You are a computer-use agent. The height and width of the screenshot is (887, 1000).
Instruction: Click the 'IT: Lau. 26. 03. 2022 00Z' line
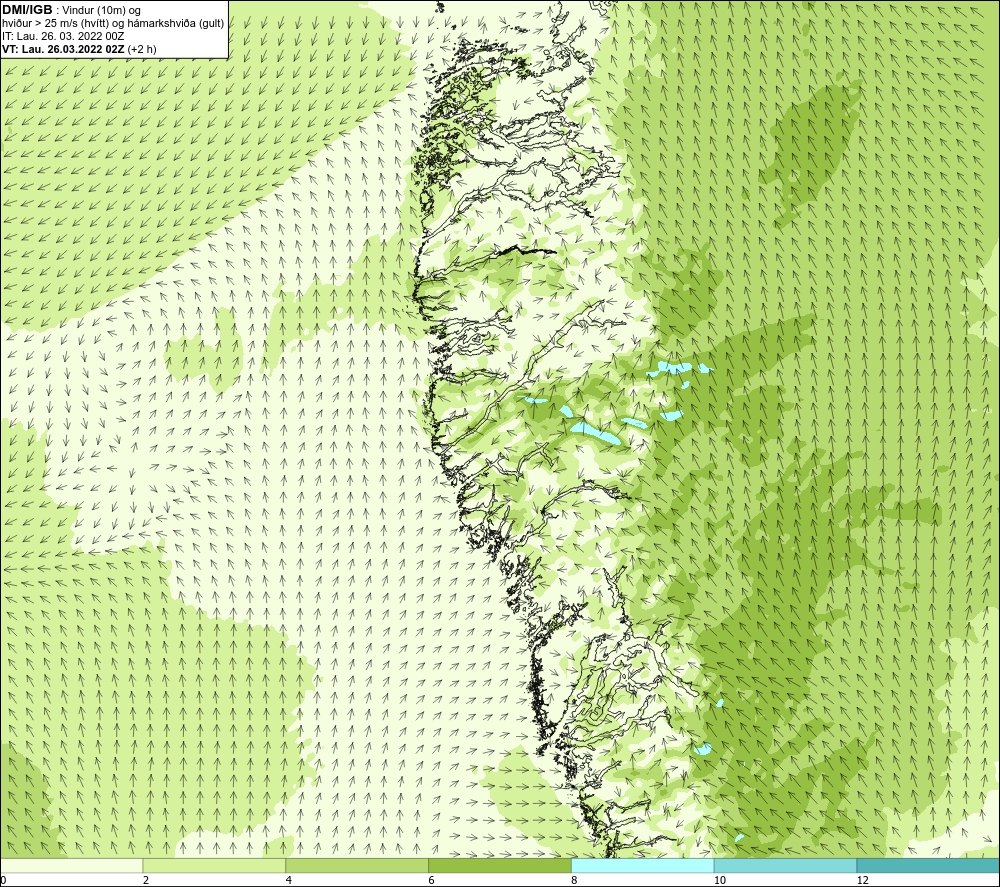63,36
